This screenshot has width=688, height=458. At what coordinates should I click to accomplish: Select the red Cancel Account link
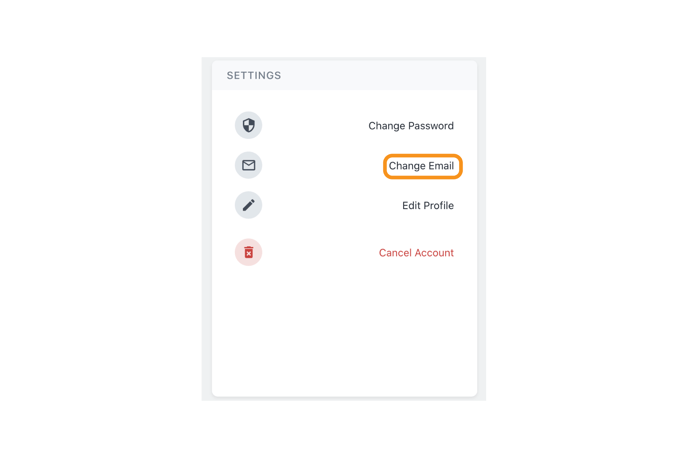pyautogui.click(x=416, y=253)
